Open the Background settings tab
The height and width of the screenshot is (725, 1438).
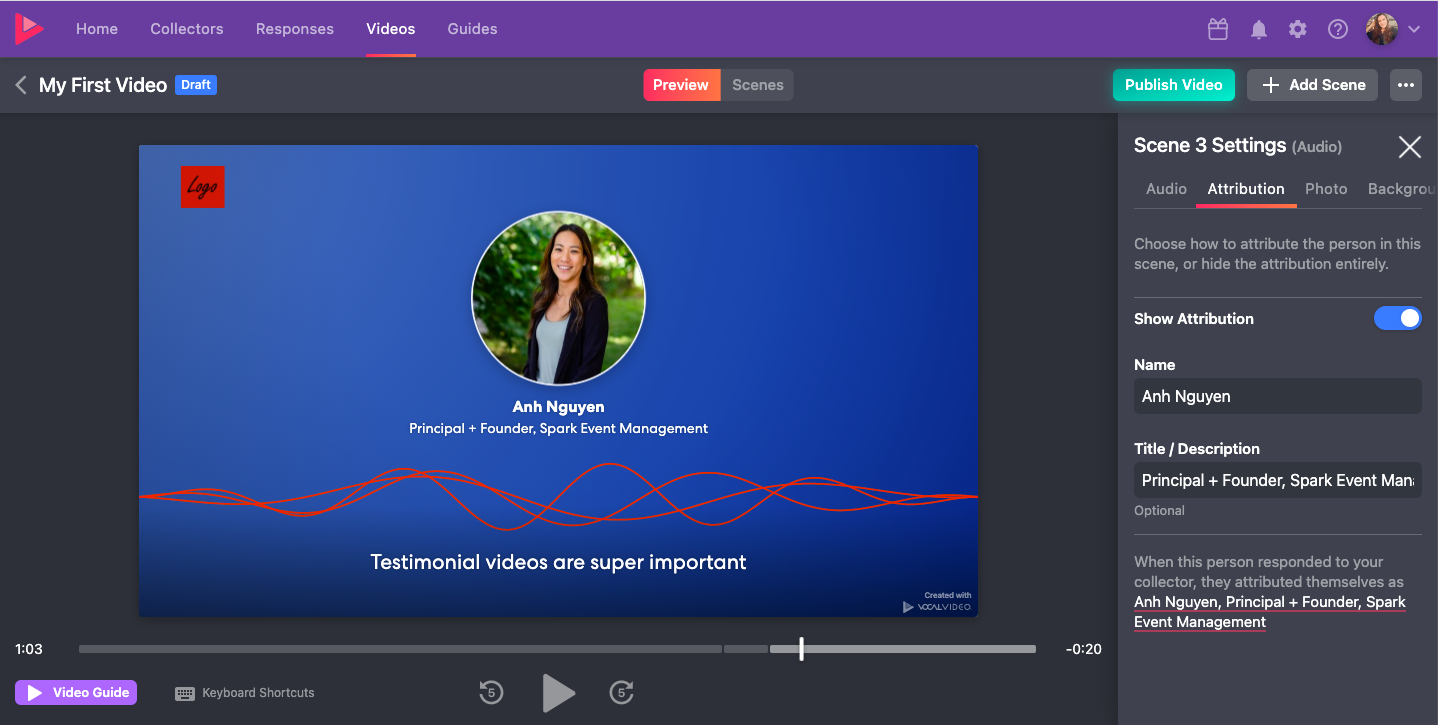point(1402,188)
